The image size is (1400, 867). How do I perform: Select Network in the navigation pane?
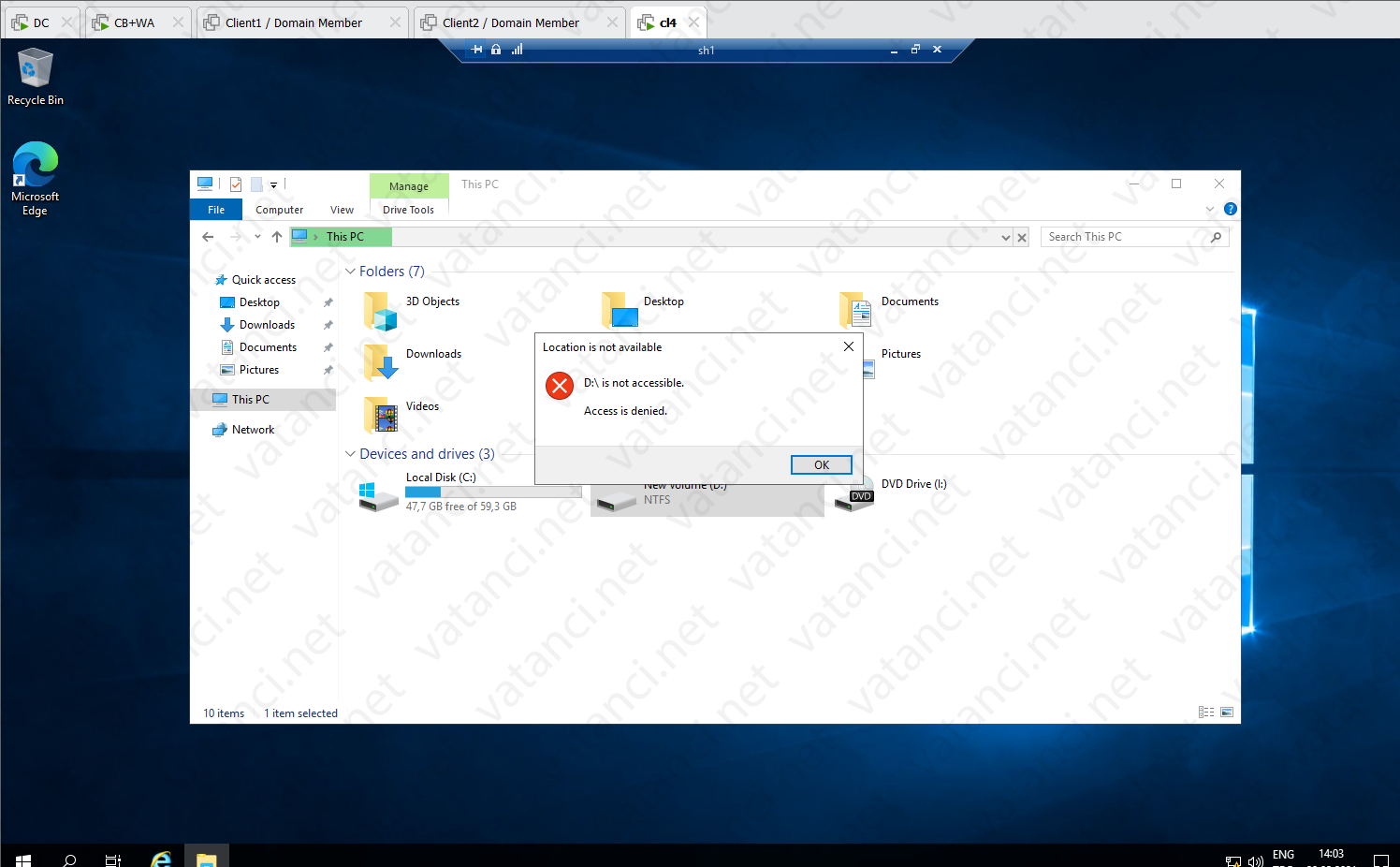point(252,429)
